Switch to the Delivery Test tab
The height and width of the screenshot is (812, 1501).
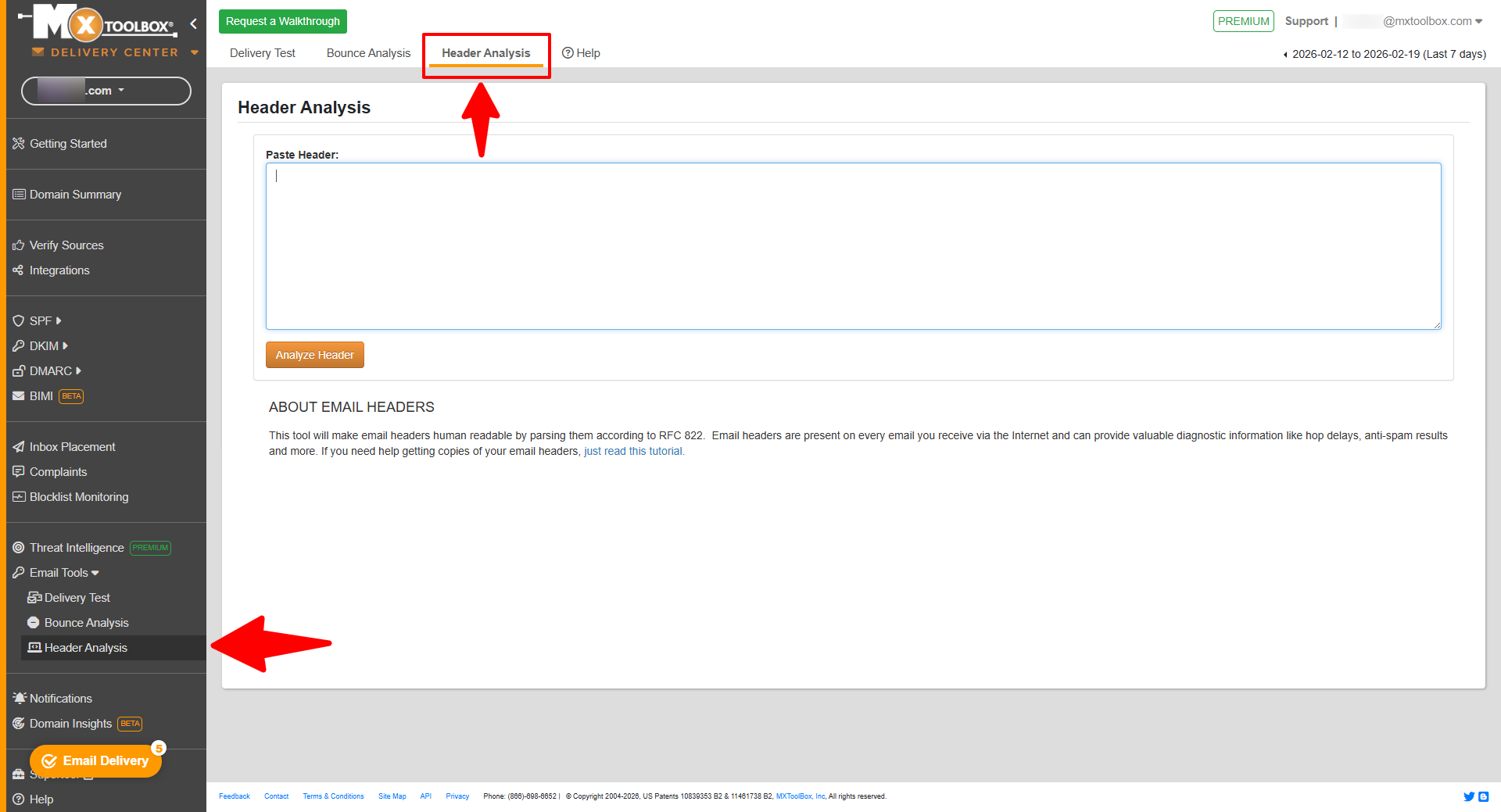tap(263, 53)
